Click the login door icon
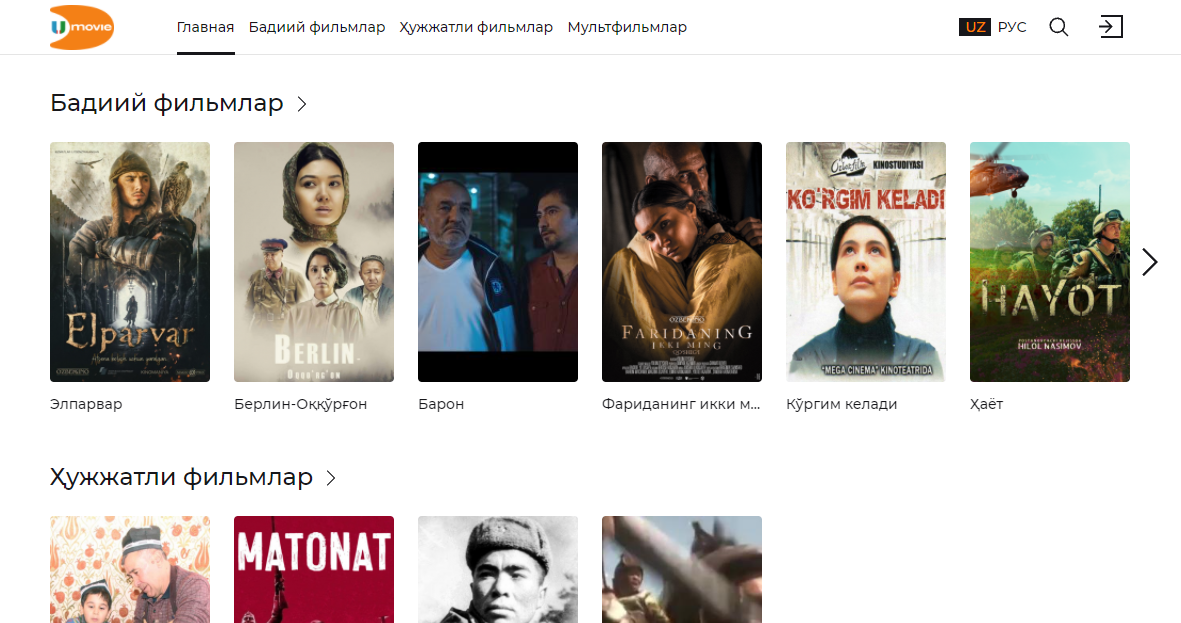Screen dimensions: 1181x623 [x=1110, y=27]
